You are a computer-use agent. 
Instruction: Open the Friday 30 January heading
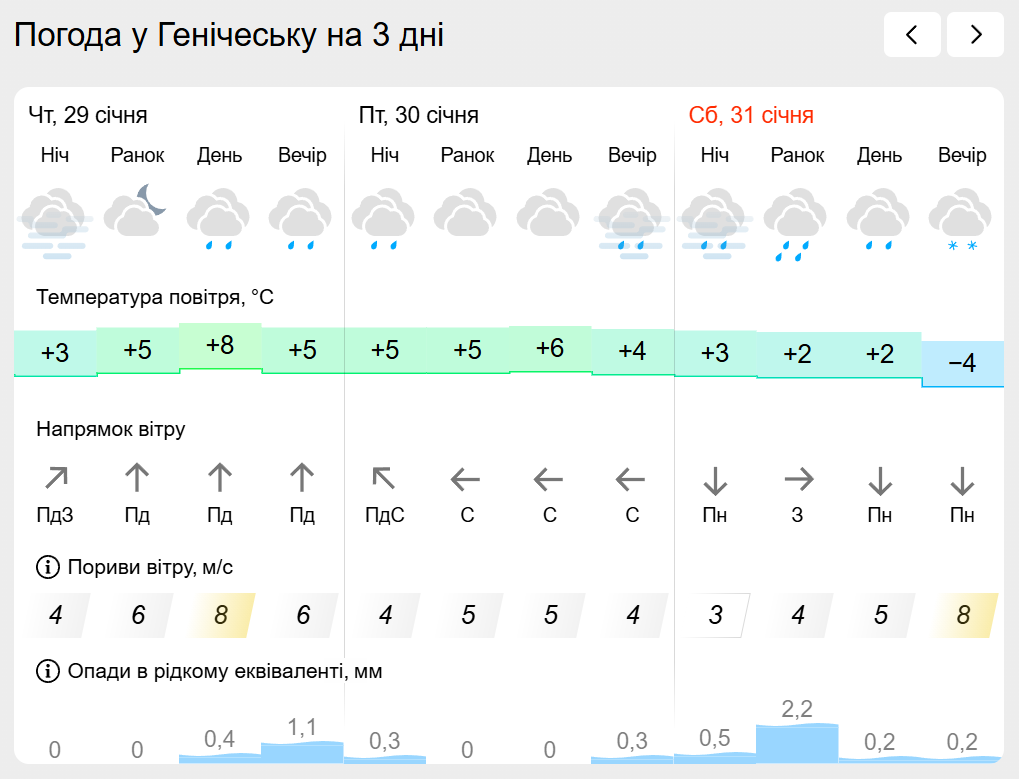click(x=419, y=115)
